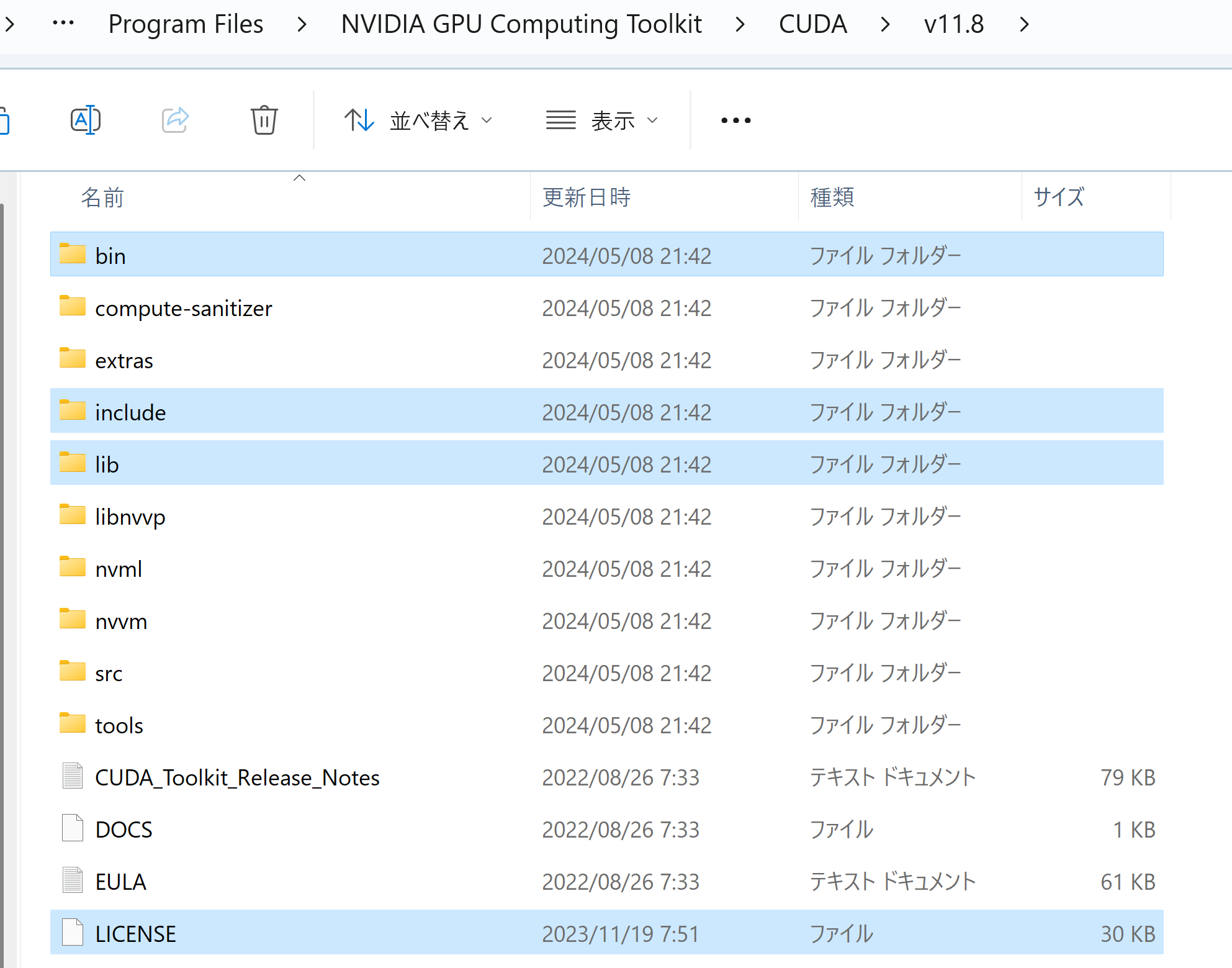Click the 2023/11/19 7:51 date of LICENSE
Screen dimensions: 1232x968
click(621, 934)
